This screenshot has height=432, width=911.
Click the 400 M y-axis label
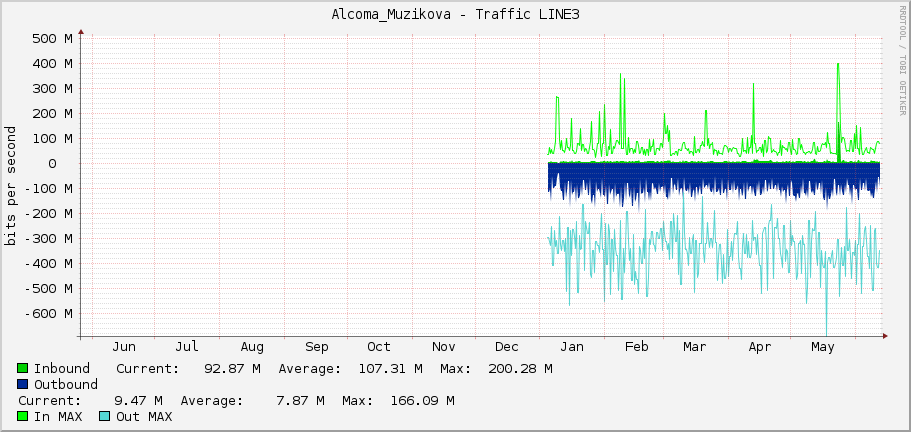[52, 64]
